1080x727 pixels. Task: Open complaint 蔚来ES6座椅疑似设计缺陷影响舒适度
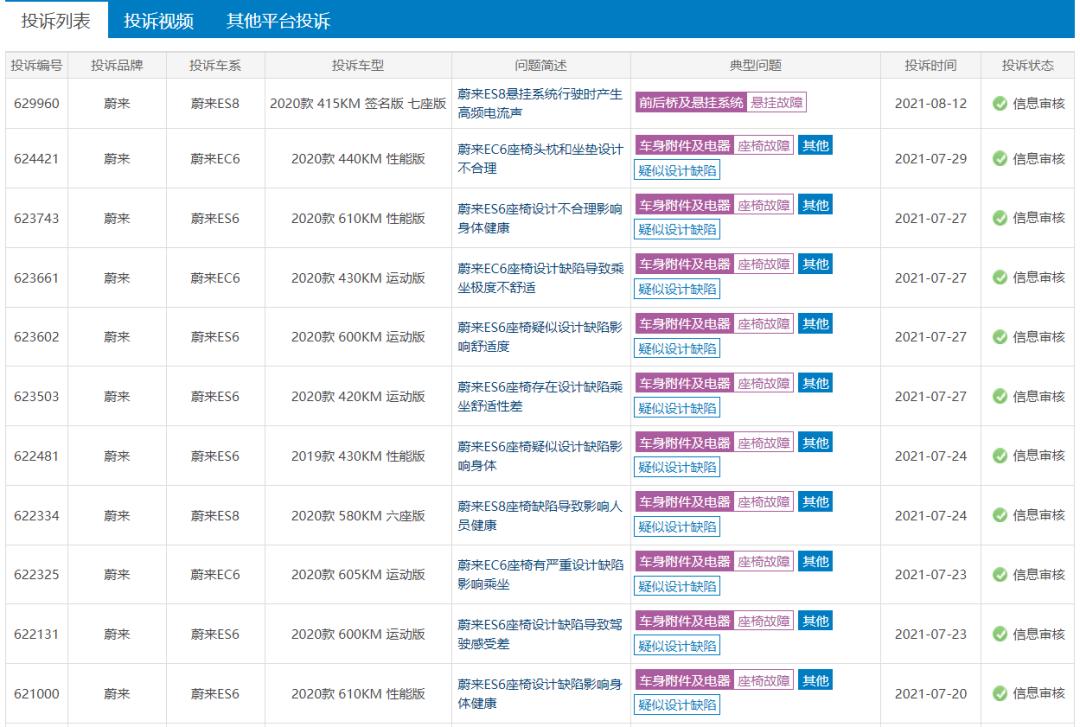coord(540,337)
